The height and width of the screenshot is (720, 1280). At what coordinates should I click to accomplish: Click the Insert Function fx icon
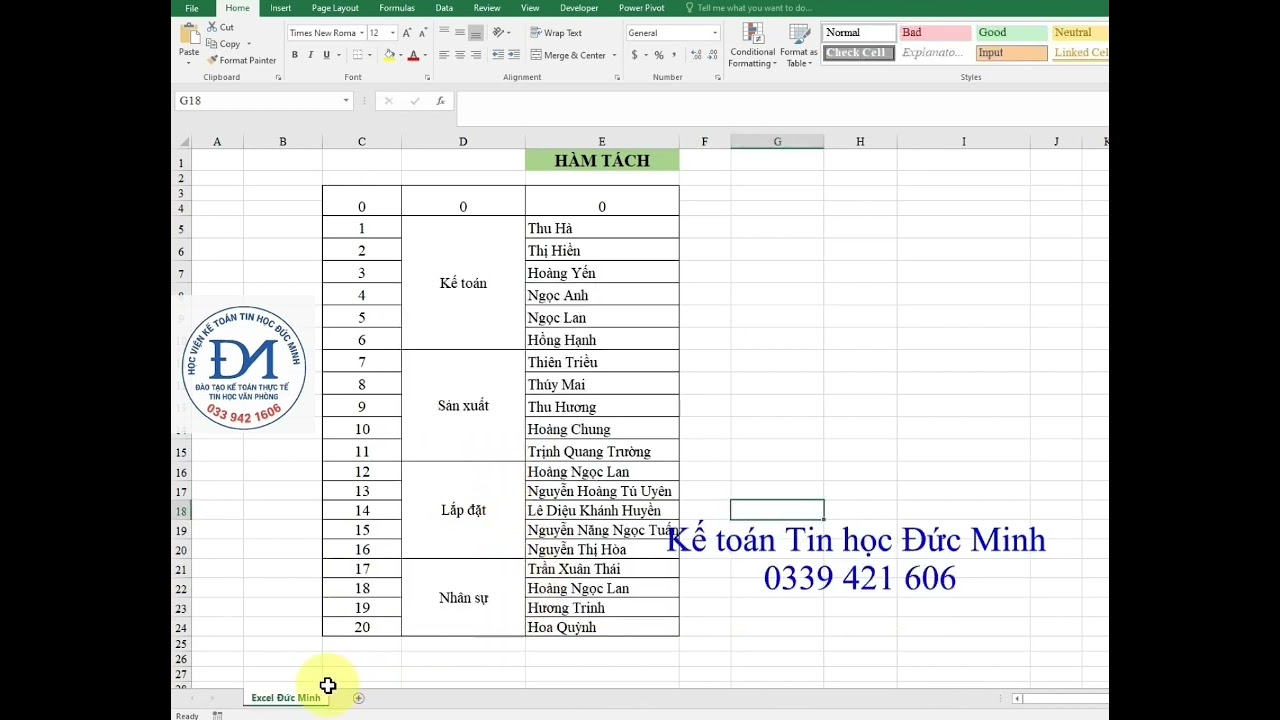point(440,101)
